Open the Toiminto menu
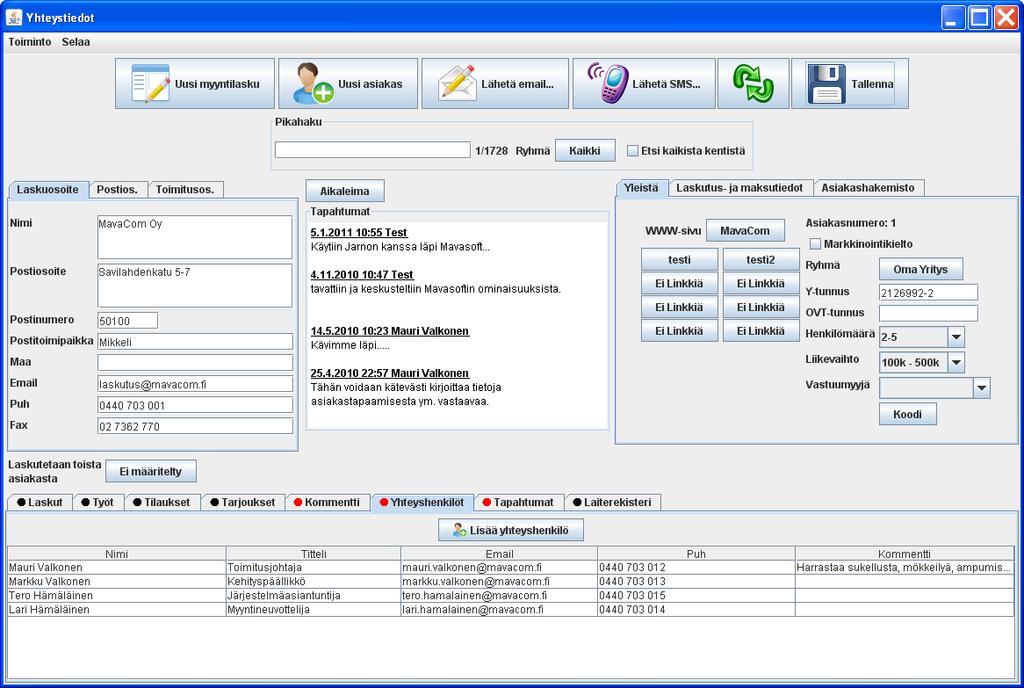Screen dimensions: 1024x688 [x=29, y=42]
